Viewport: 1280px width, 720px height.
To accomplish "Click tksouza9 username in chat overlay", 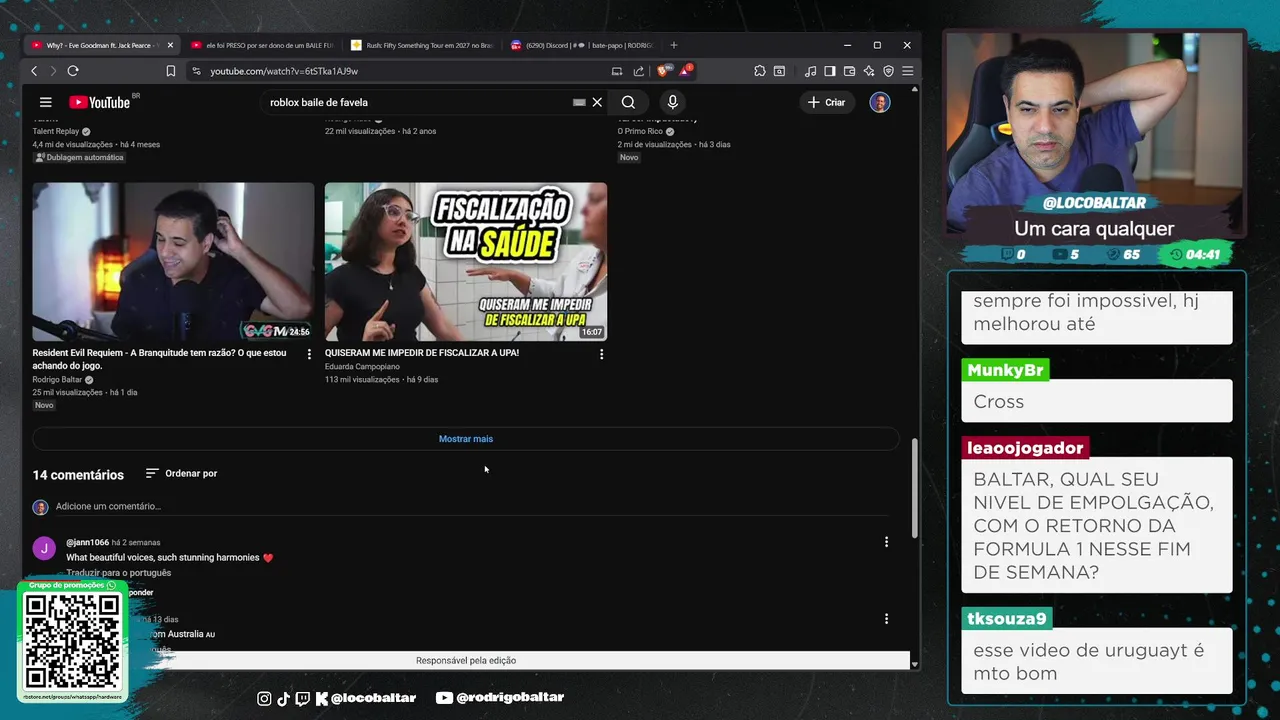I will (x=1007, y=619).
